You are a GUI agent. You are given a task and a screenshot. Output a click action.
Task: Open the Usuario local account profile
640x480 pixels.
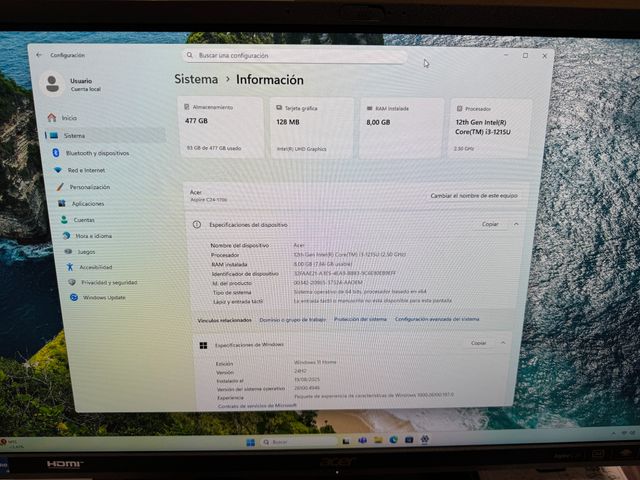click(x=72, y=84)
